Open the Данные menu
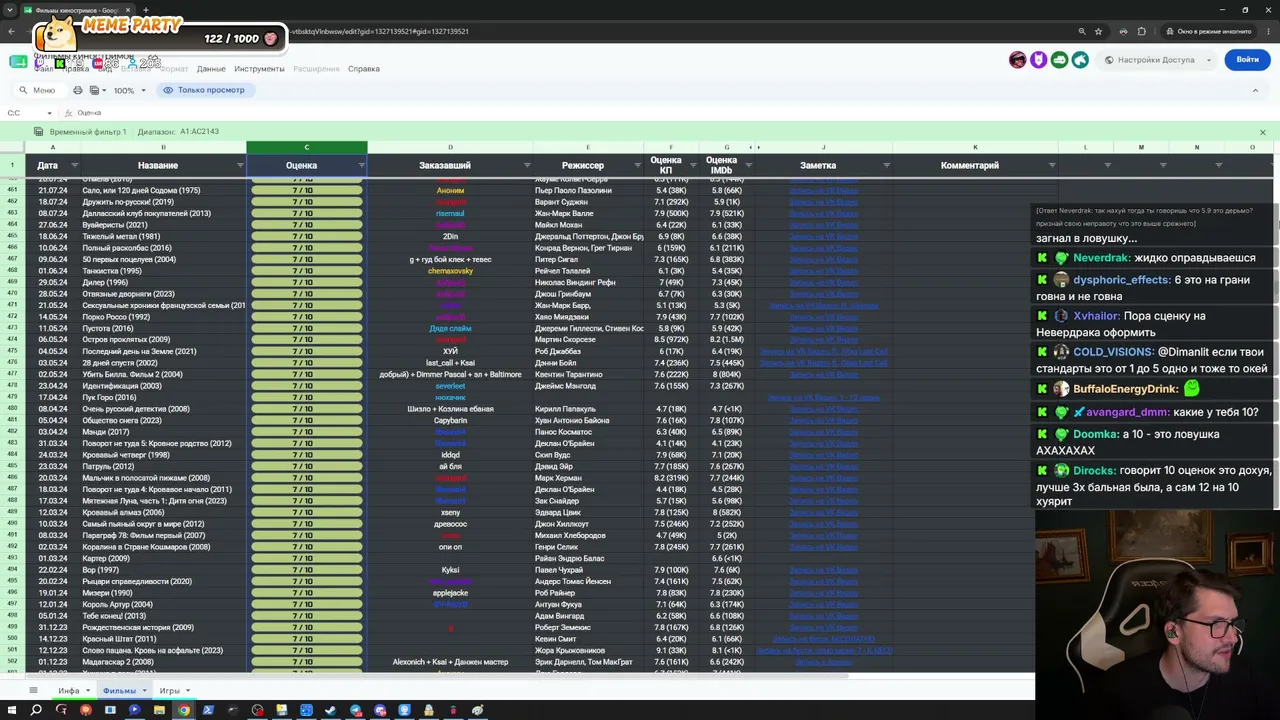Viewport: 1280px width, 720px height. [211, 69]
